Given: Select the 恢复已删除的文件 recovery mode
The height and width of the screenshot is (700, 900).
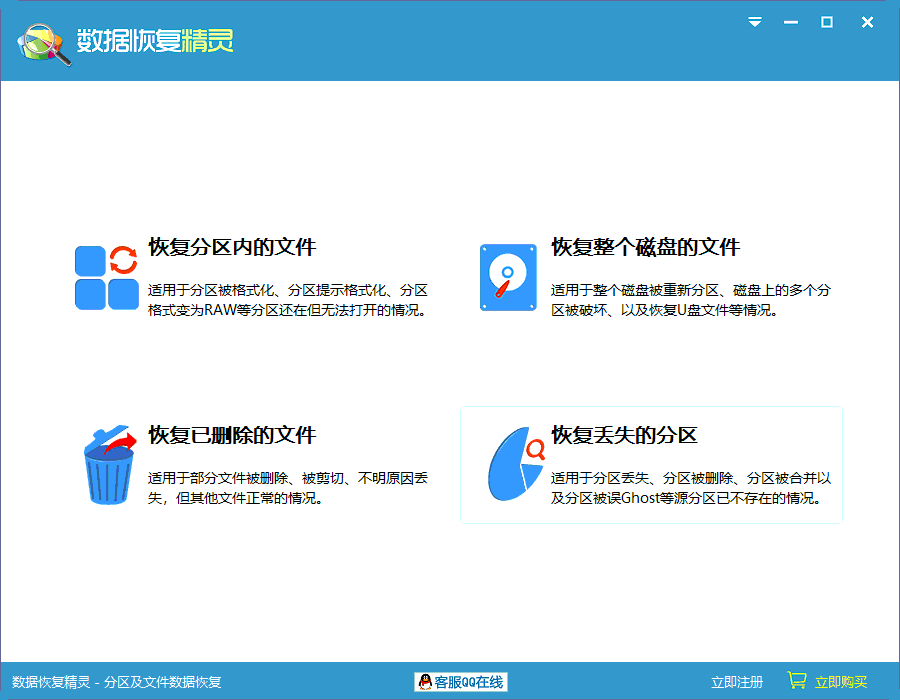Looking at the screenshot, I should 250,463.
